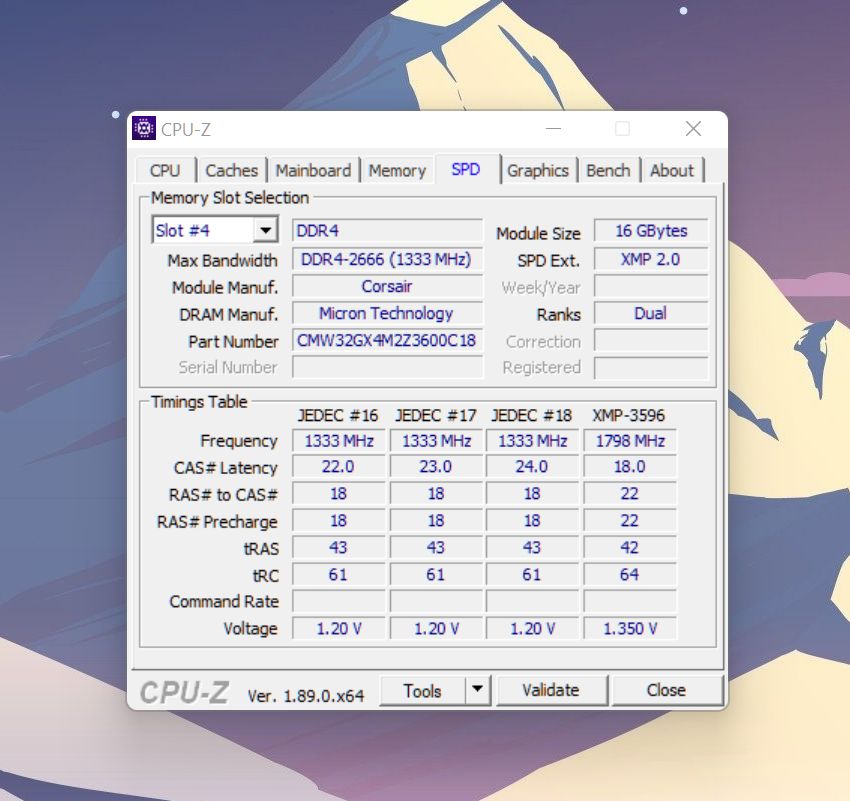Image resolution: width=850 pixels, height=801 pixels.
Task: Click the empty Serial Number field
Action: (x=387, y=367)
